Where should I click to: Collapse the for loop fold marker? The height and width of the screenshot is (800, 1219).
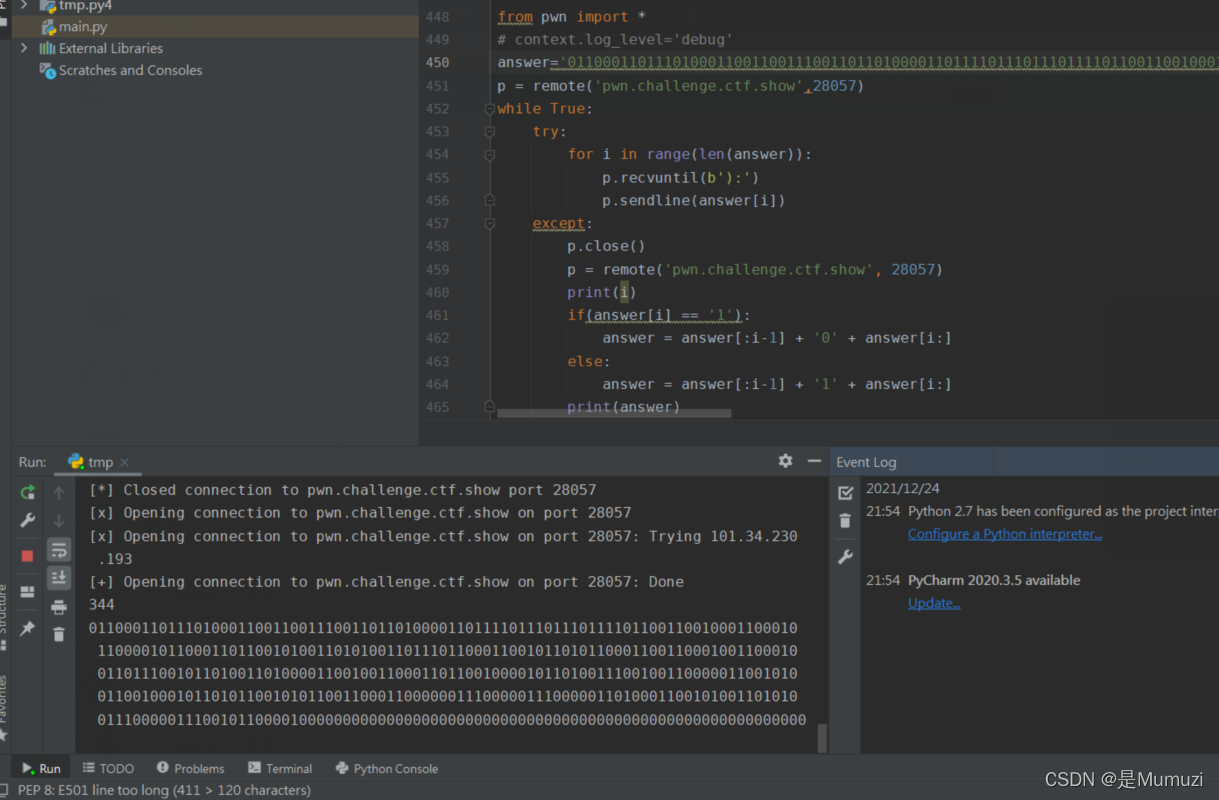[x=490, y=155]
